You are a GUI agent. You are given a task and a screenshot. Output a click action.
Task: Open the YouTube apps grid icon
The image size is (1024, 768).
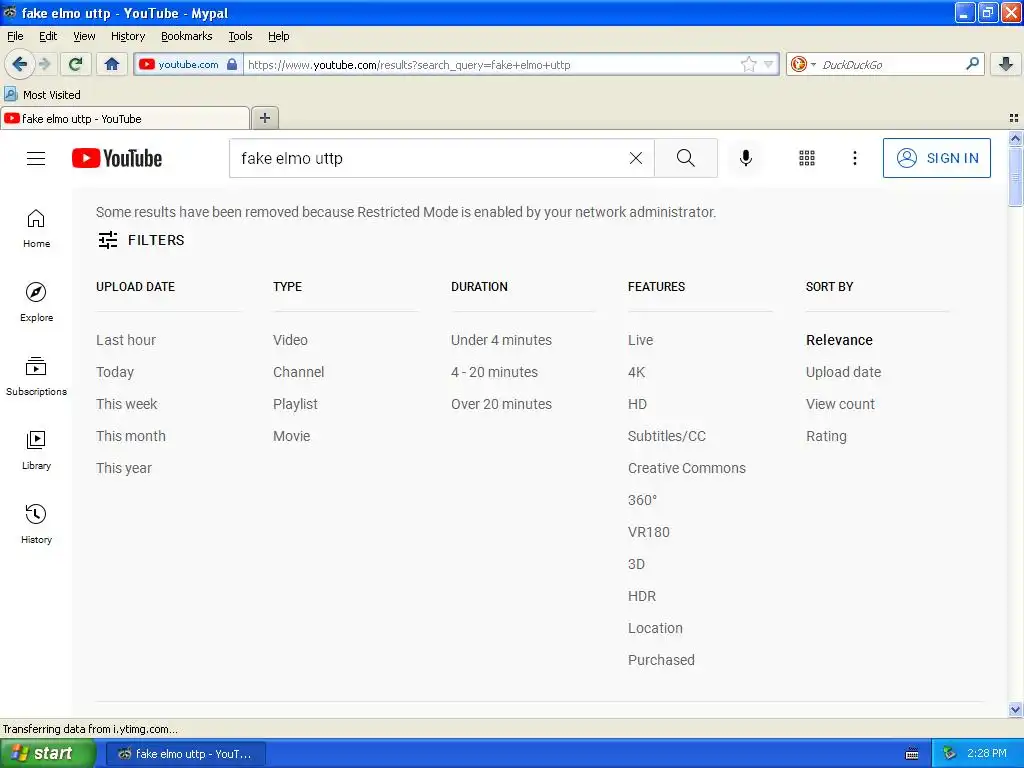(807, 158)
